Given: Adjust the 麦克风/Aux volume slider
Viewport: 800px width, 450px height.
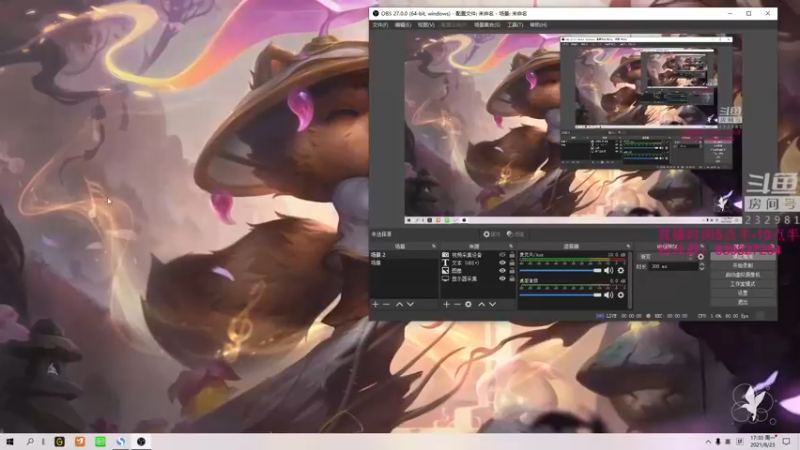Looking at the screenshot, I should (x=560, y=270).
